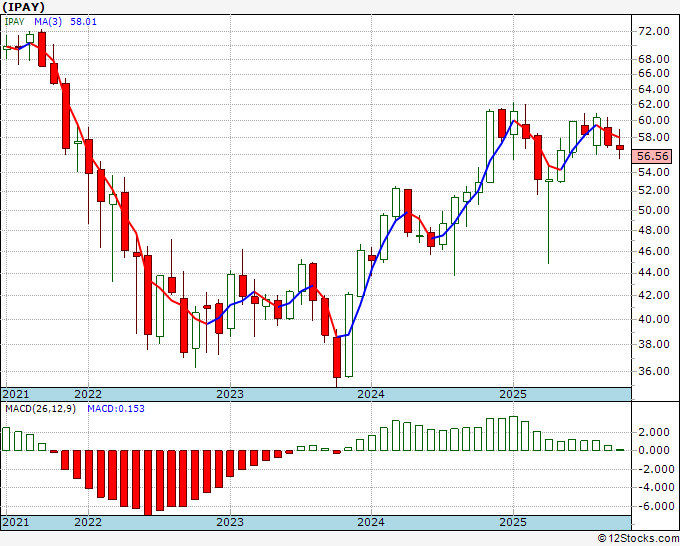Click the (IPAY) chart title
The height and width of the screenshot is (546, 680).
(x=23, y=7)
